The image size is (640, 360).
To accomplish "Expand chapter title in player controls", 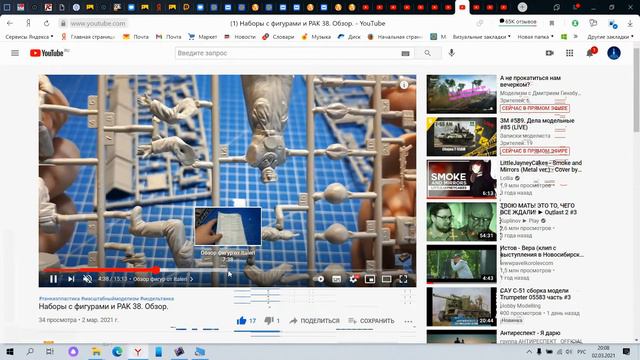I will tap(163, 279).
